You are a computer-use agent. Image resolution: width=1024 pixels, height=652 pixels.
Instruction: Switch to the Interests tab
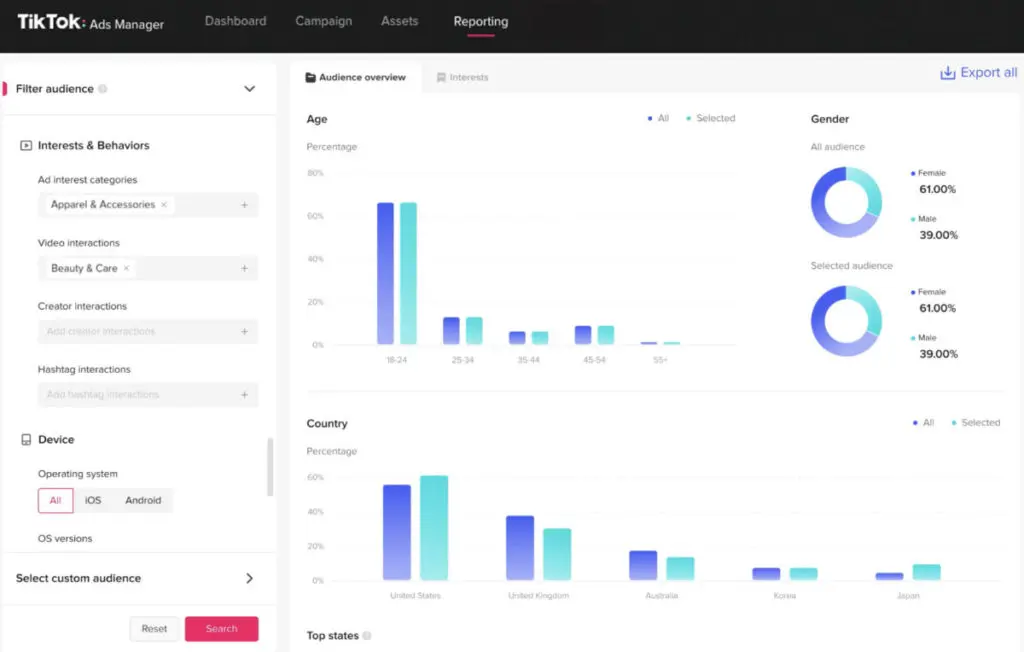[x=462, y=77]
